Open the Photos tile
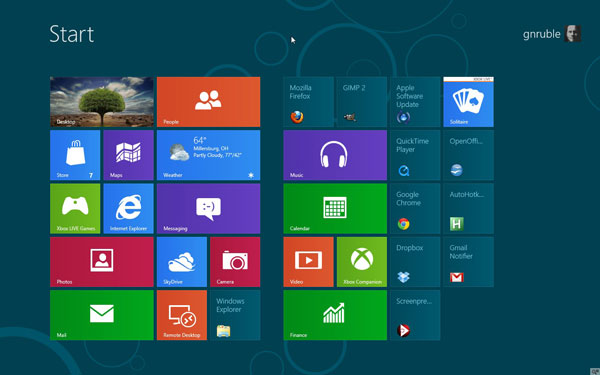The height and width of the screenshot is (375, 600). pos(102,262)
